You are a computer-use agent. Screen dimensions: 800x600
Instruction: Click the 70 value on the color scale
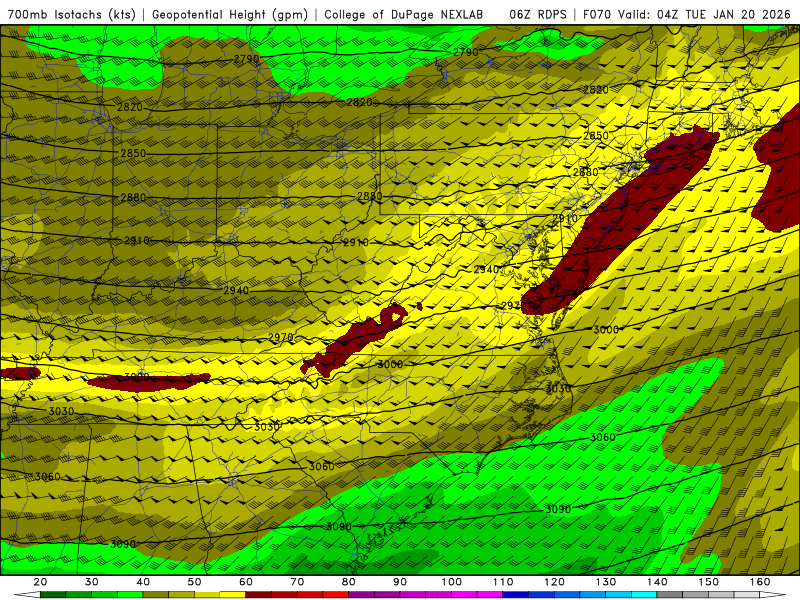click(297, 582)
